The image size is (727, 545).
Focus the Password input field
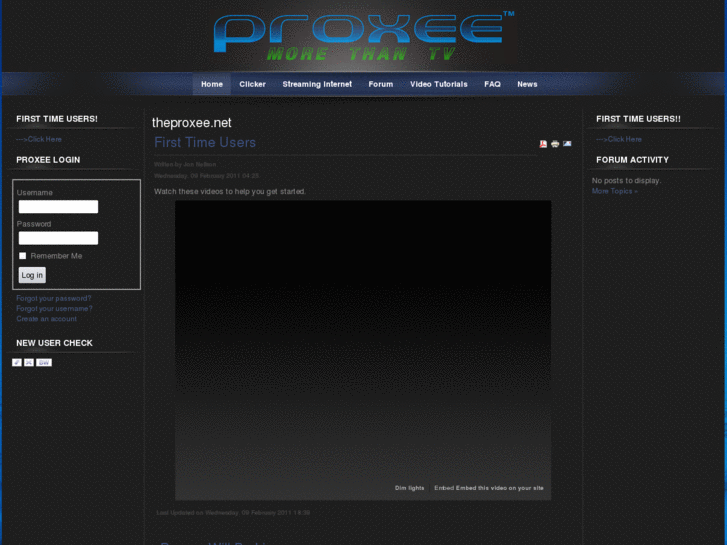coord(58,238)
